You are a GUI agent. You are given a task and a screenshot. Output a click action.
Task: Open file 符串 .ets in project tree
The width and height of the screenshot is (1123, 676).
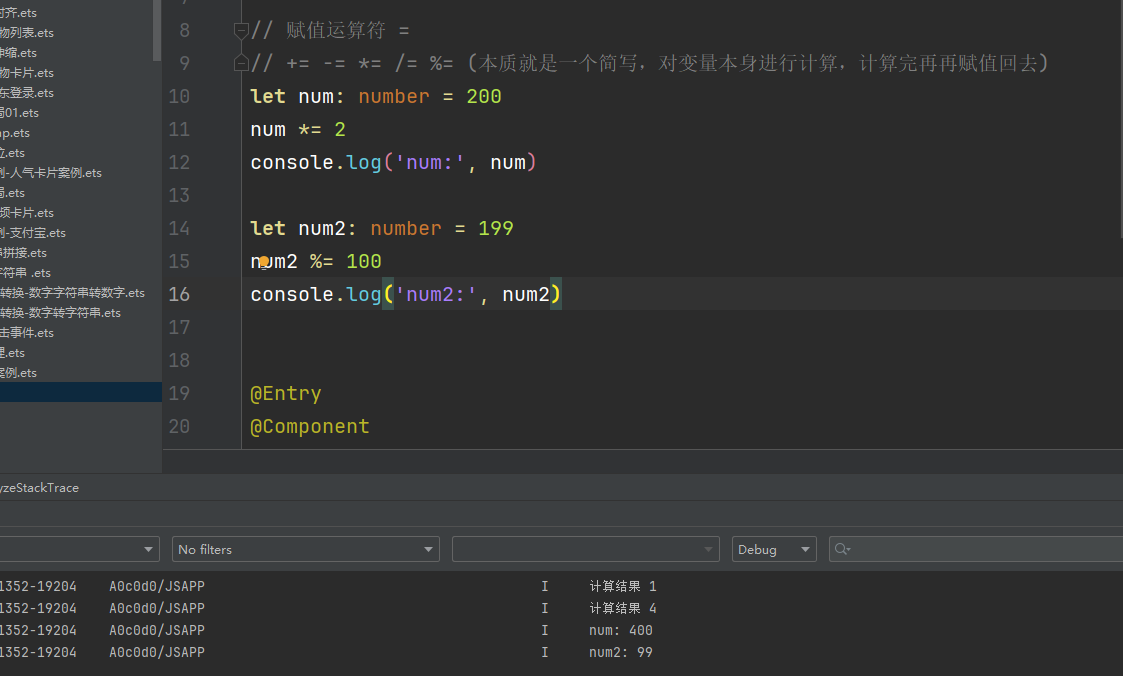[26, 273]
